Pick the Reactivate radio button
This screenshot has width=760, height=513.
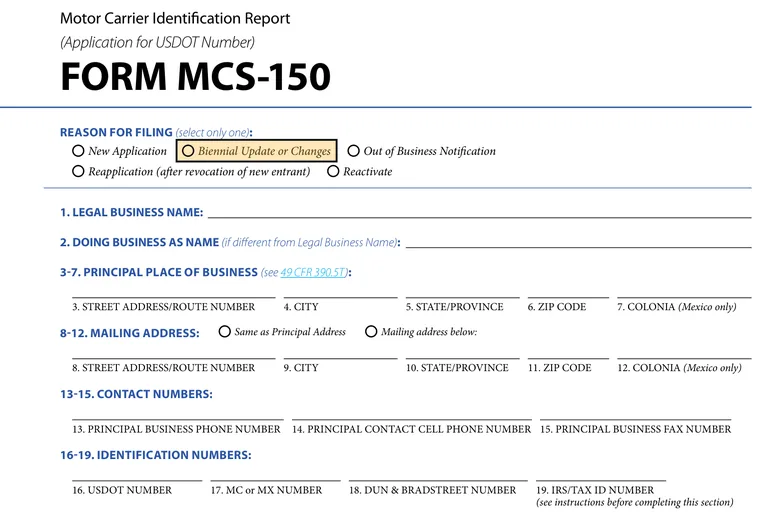(x=333, y=171)
